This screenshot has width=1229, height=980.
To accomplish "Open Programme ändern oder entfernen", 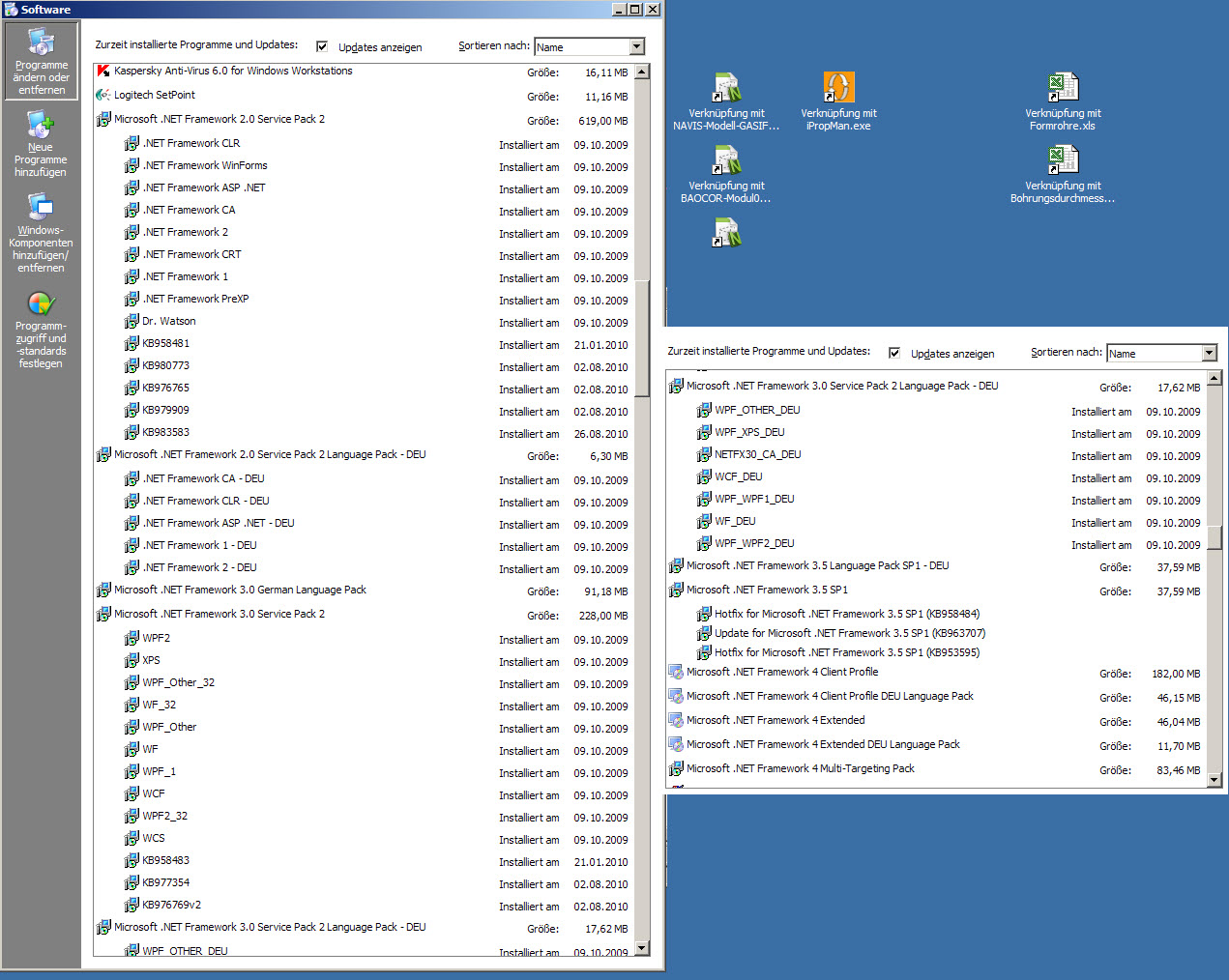I will click(x=41, y=60).
